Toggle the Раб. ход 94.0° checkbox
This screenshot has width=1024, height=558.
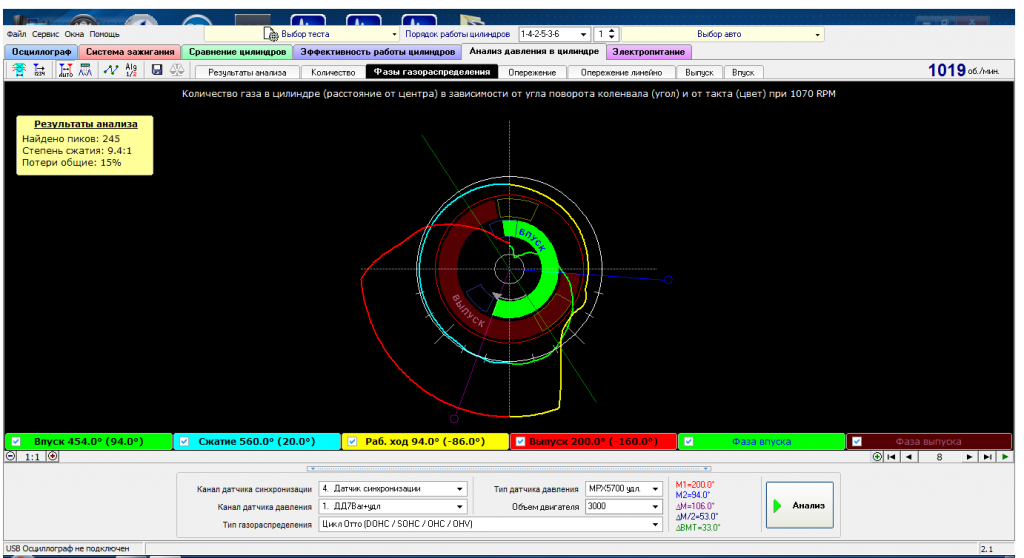[x=352, y=442]
